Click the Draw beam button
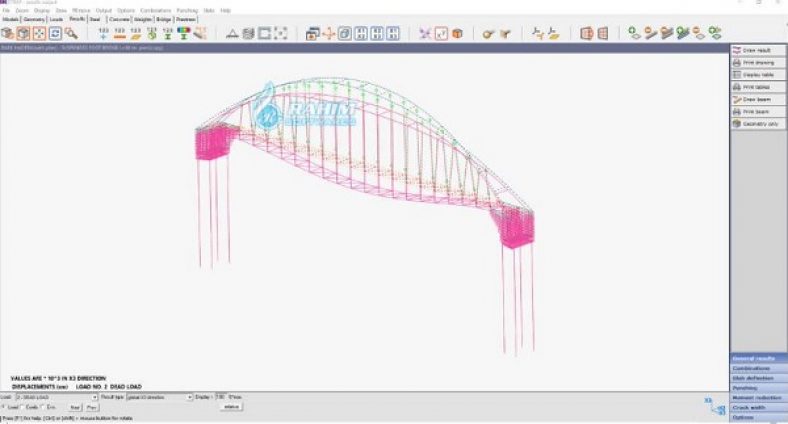788x424 pixels. [758, 99]
